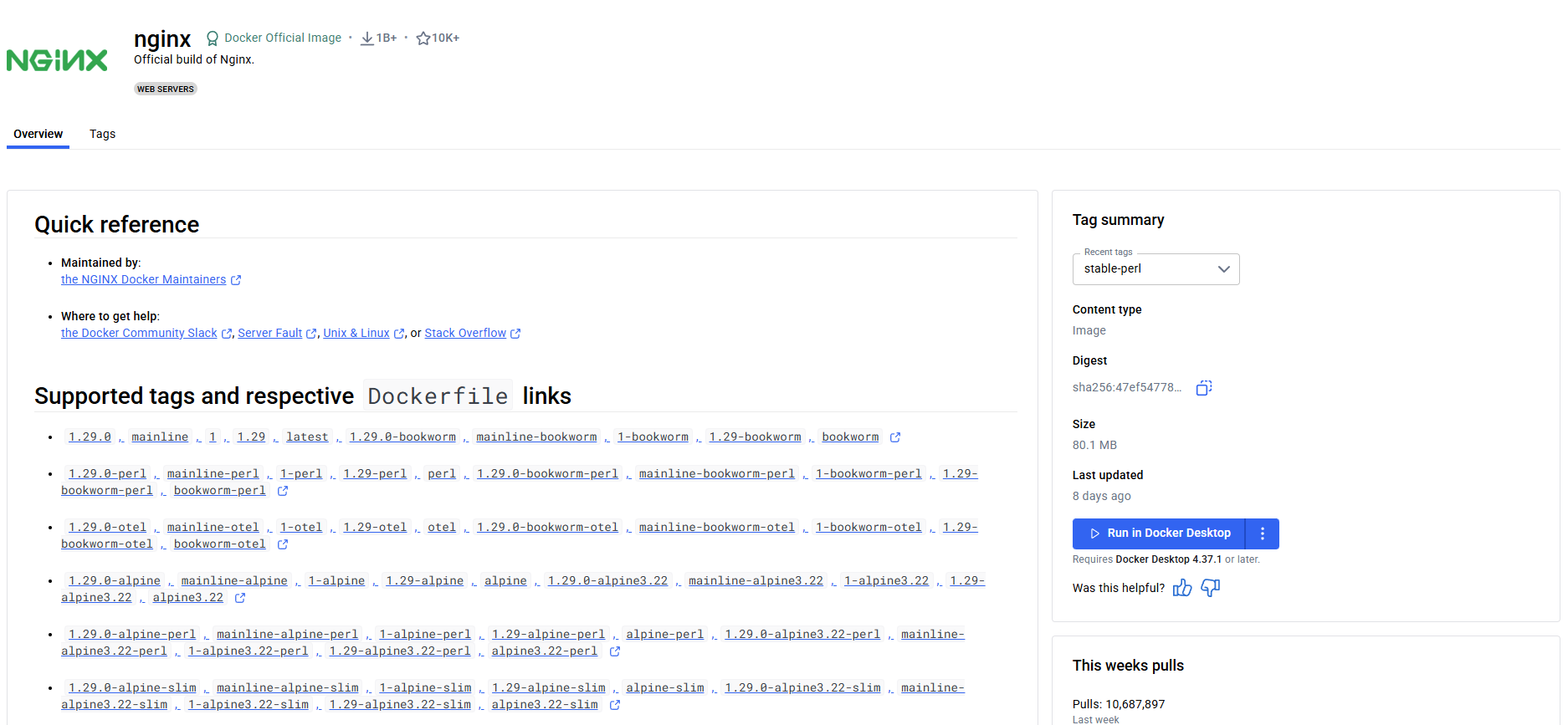Open the Unix & Linux link
This screenshot has width=1568, height=725.
(356, 333)
